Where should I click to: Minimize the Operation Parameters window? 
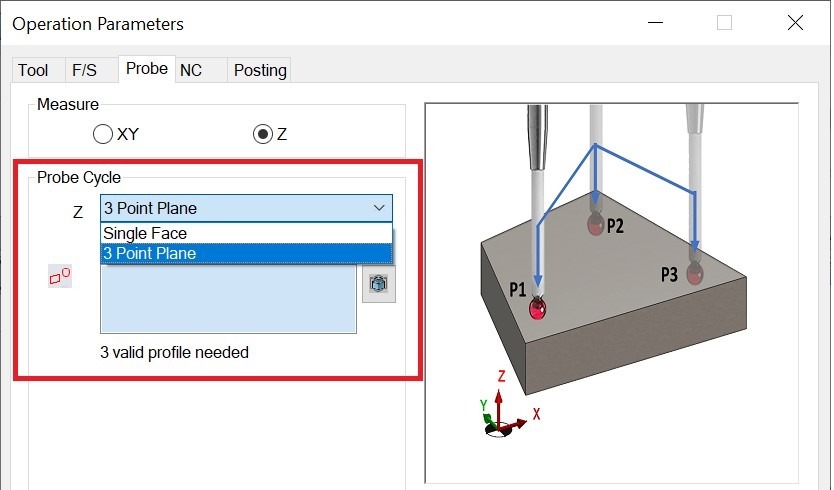pyautogui.click(x=655, y=23)
